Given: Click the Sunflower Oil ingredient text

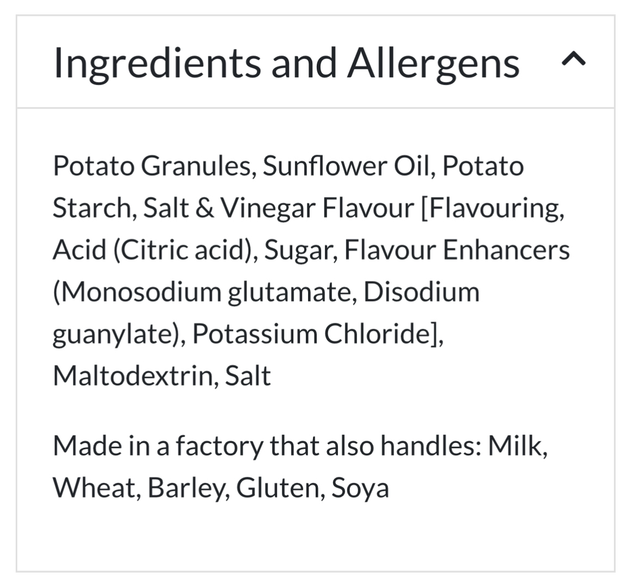Looking at the screenshot, I should click(x=346, y=166).
